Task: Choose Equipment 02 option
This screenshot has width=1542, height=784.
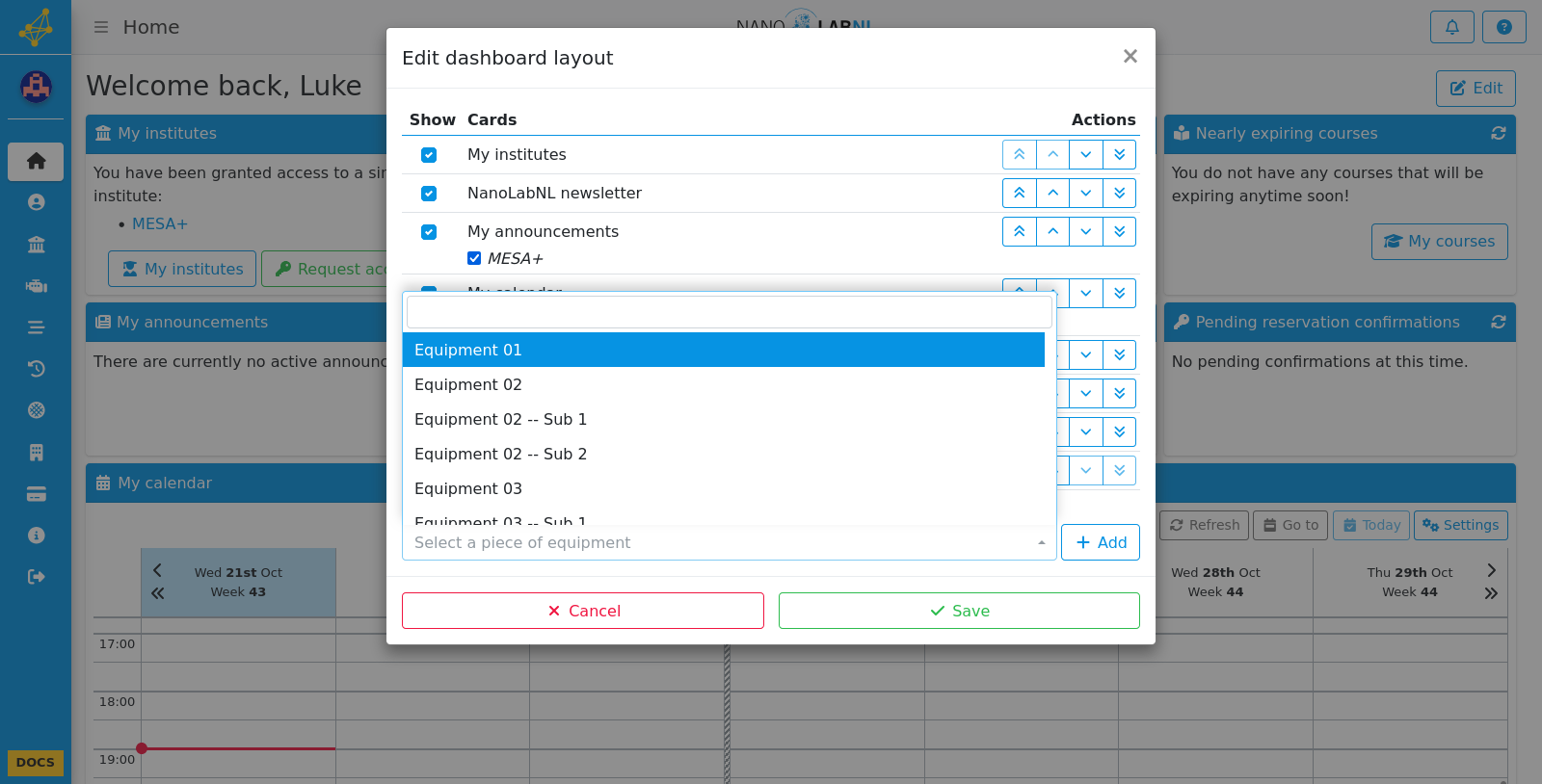Action: pos(724,384)
